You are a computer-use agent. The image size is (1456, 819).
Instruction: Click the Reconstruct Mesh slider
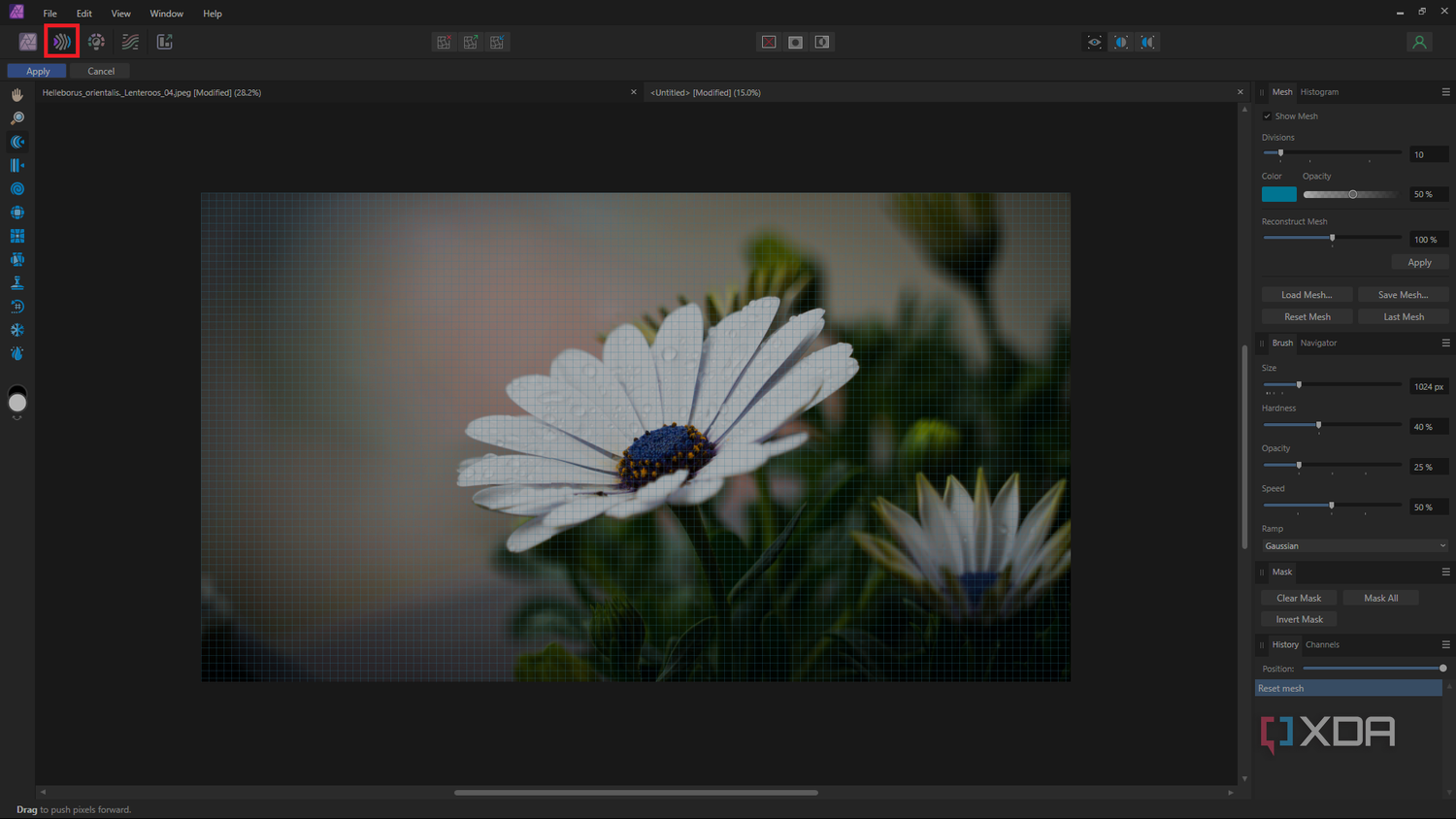1332,238
